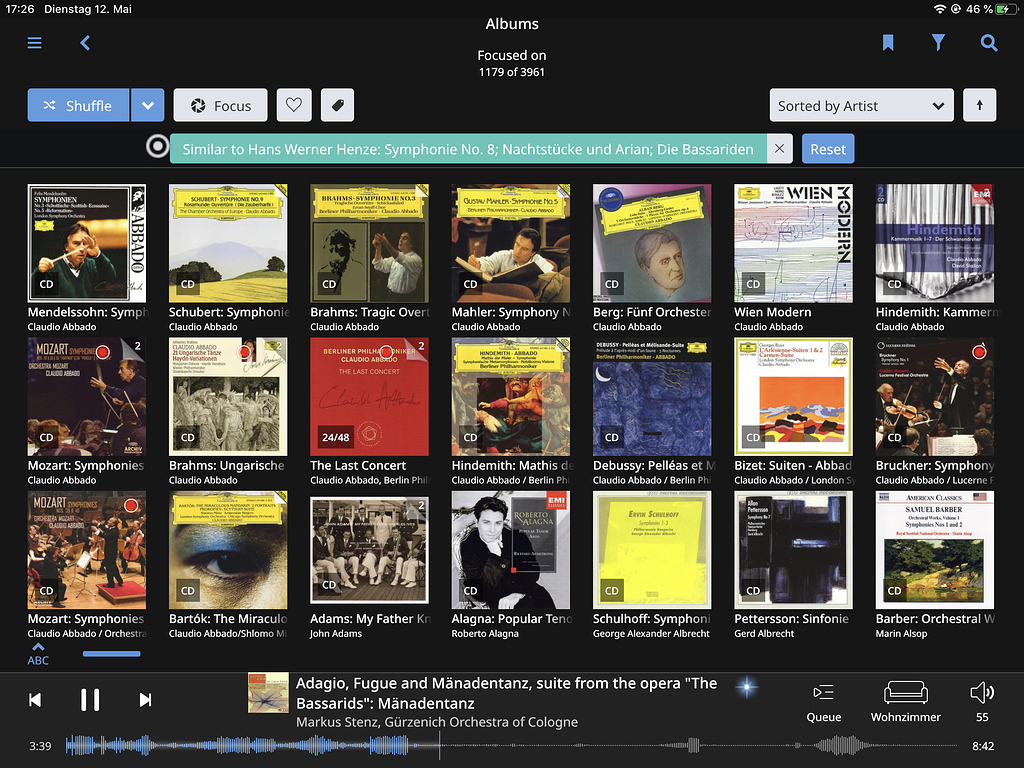Open the Sorted by Artist dropdown
Screen dimensions: 1024x768
(861, 105)
